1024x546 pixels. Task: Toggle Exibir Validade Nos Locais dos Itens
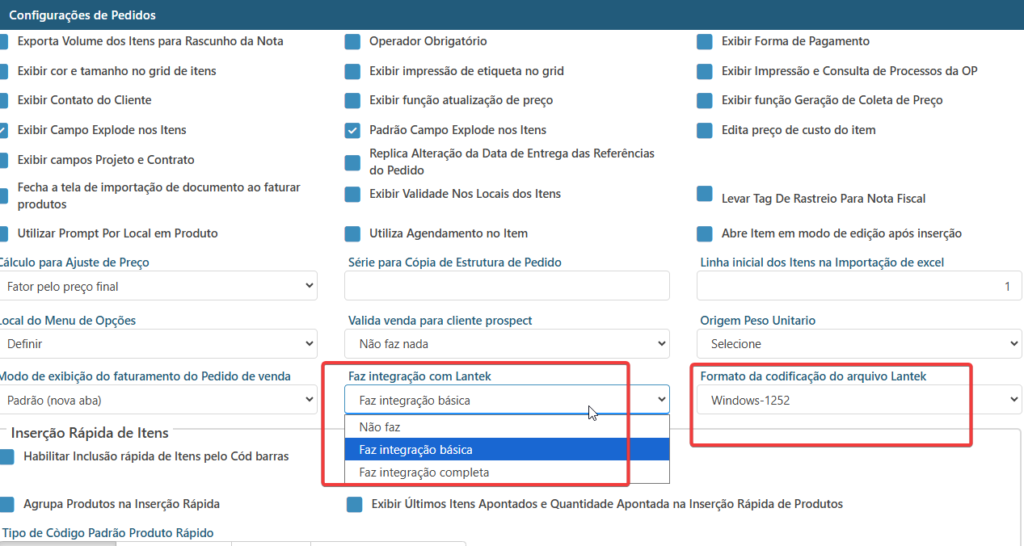[x=352, y=194]
